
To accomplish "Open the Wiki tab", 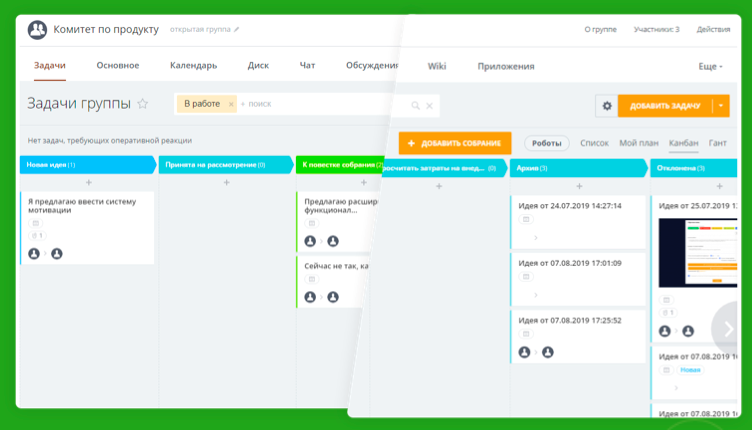I will coord(437,67).
